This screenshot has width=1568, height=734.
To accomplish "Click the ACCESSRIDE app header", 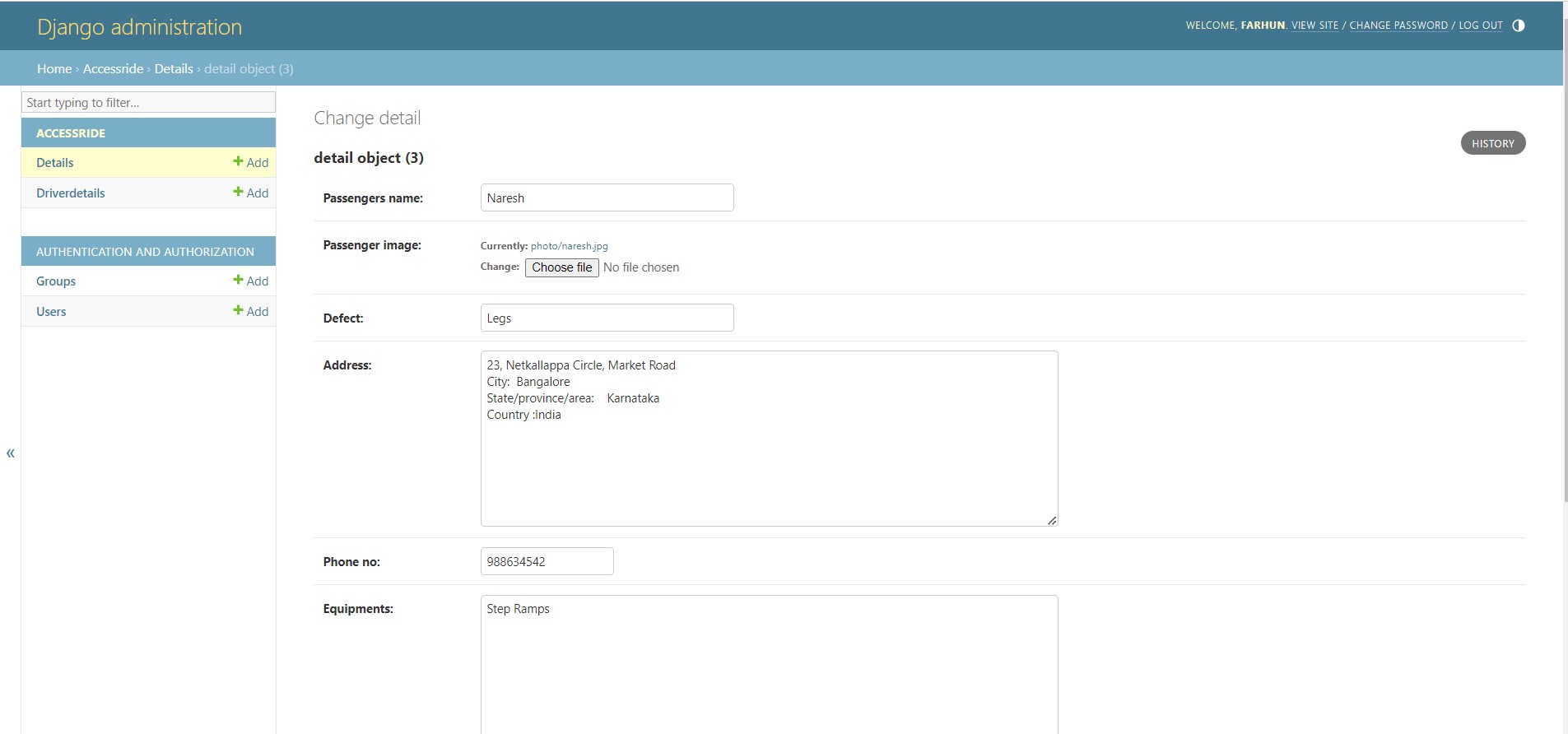I will [x=71, y=132].
